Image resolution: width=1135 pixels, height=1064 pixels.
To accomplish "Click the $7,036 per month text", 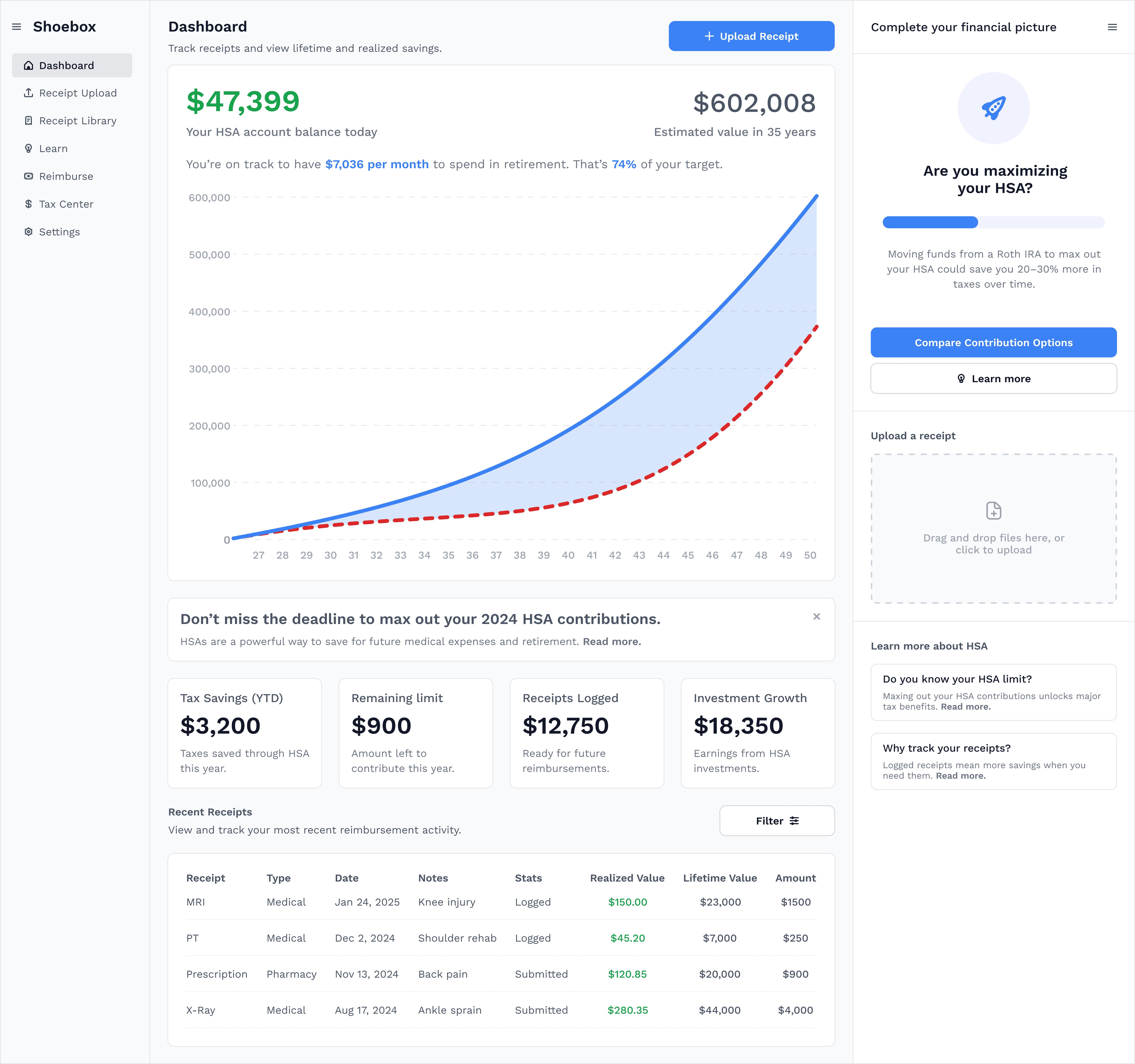I will tap(377, 164).
